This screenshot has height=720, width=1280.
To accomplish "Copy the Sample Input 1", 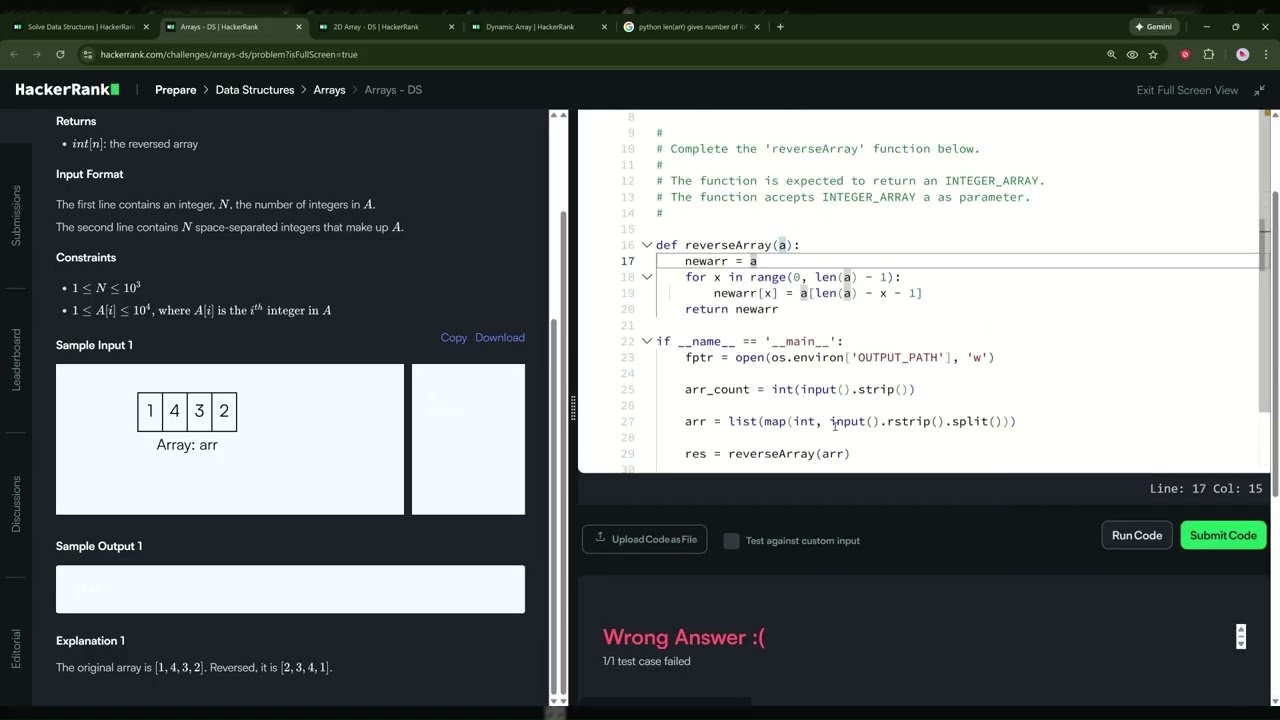I will [454, 338].
